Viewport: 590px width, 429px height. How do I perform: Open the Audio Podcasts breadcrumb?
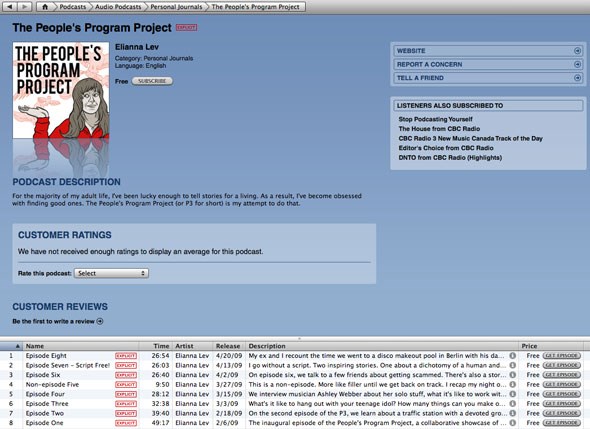point(118,7)
